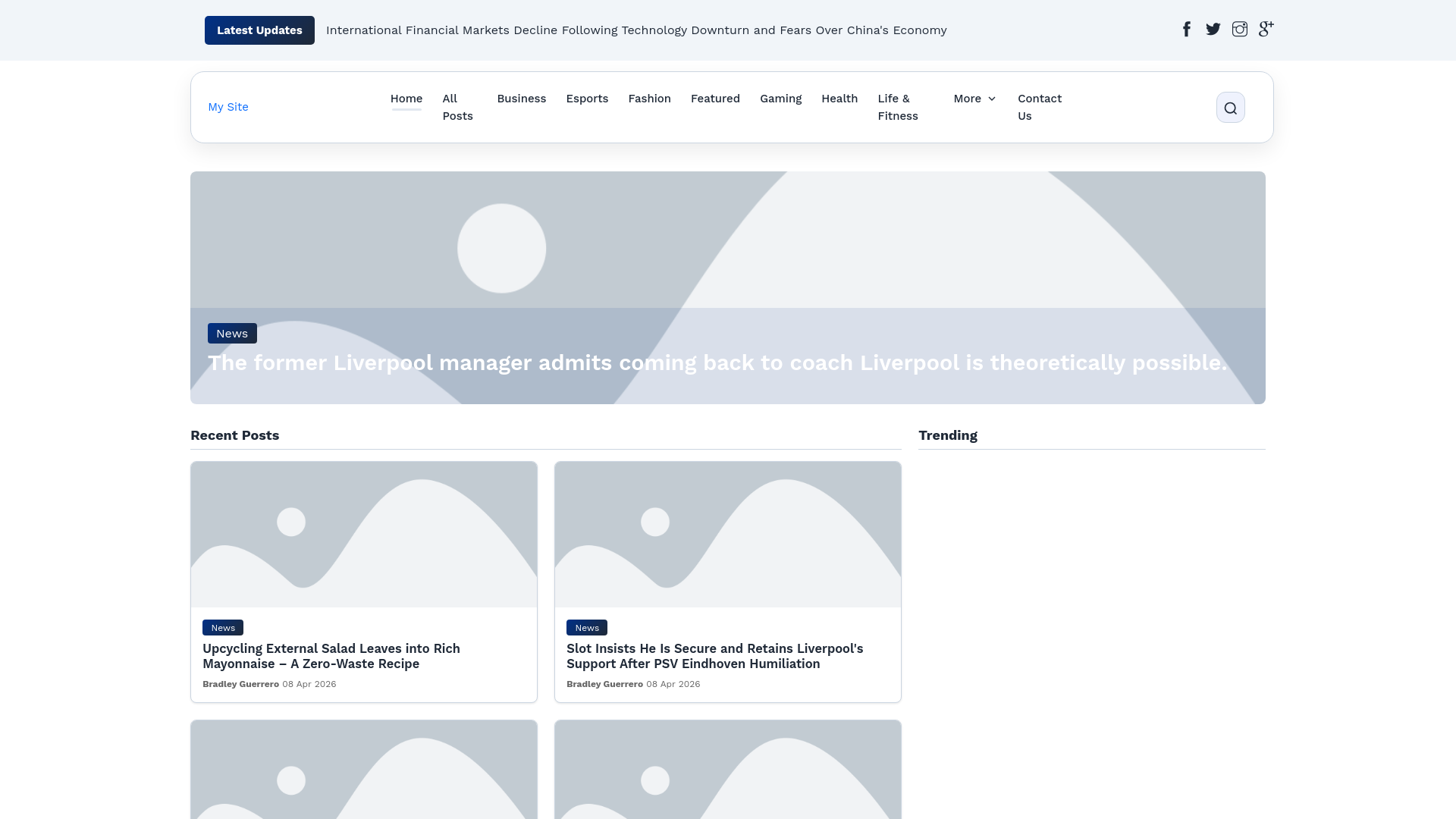Open the Upcycling Salad Leaves article thumbnail
Image resolution: width=1456 pixels, height=819 pixels.
click(x=364, y=535)
